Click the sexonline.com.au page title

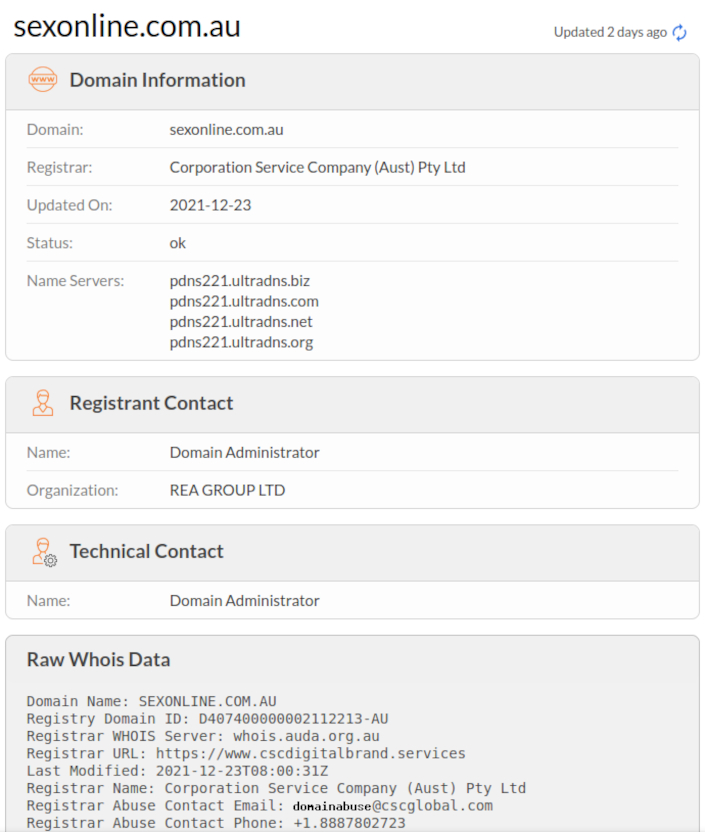(127, 27)
